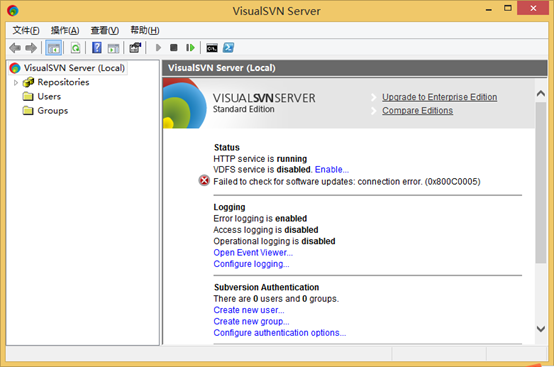The width and height of the screenshot is (554, 367).
Task: Open the 查看(V) menu
Action: pyautogui.click(x=105, y=30)
